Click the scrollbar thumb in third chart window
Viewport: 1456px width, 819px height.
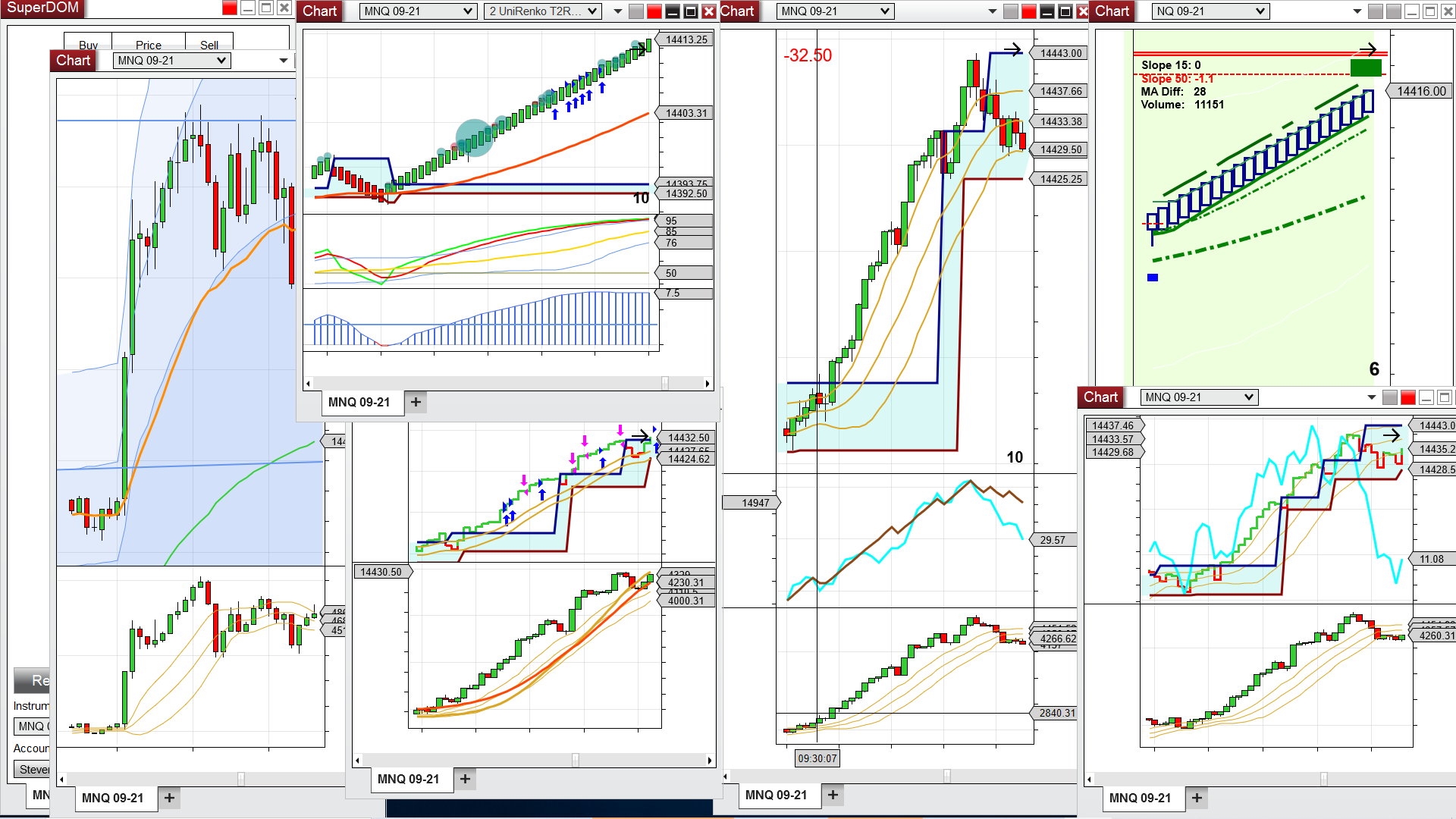click(947, 777)
